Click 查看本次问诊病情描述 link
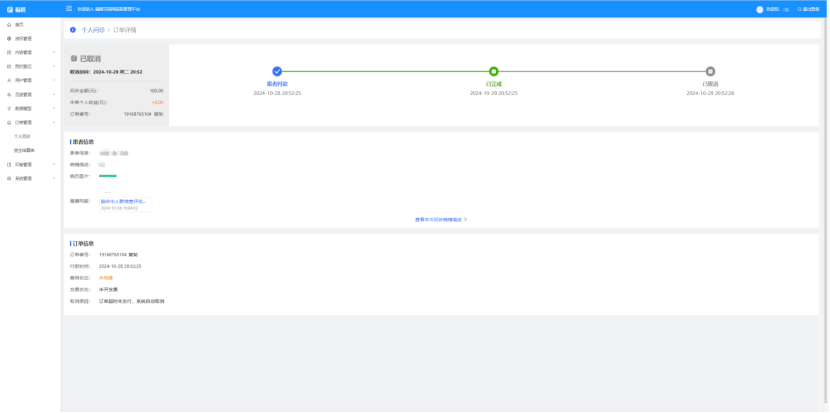 pyautogui.click(x=440, y=219)
